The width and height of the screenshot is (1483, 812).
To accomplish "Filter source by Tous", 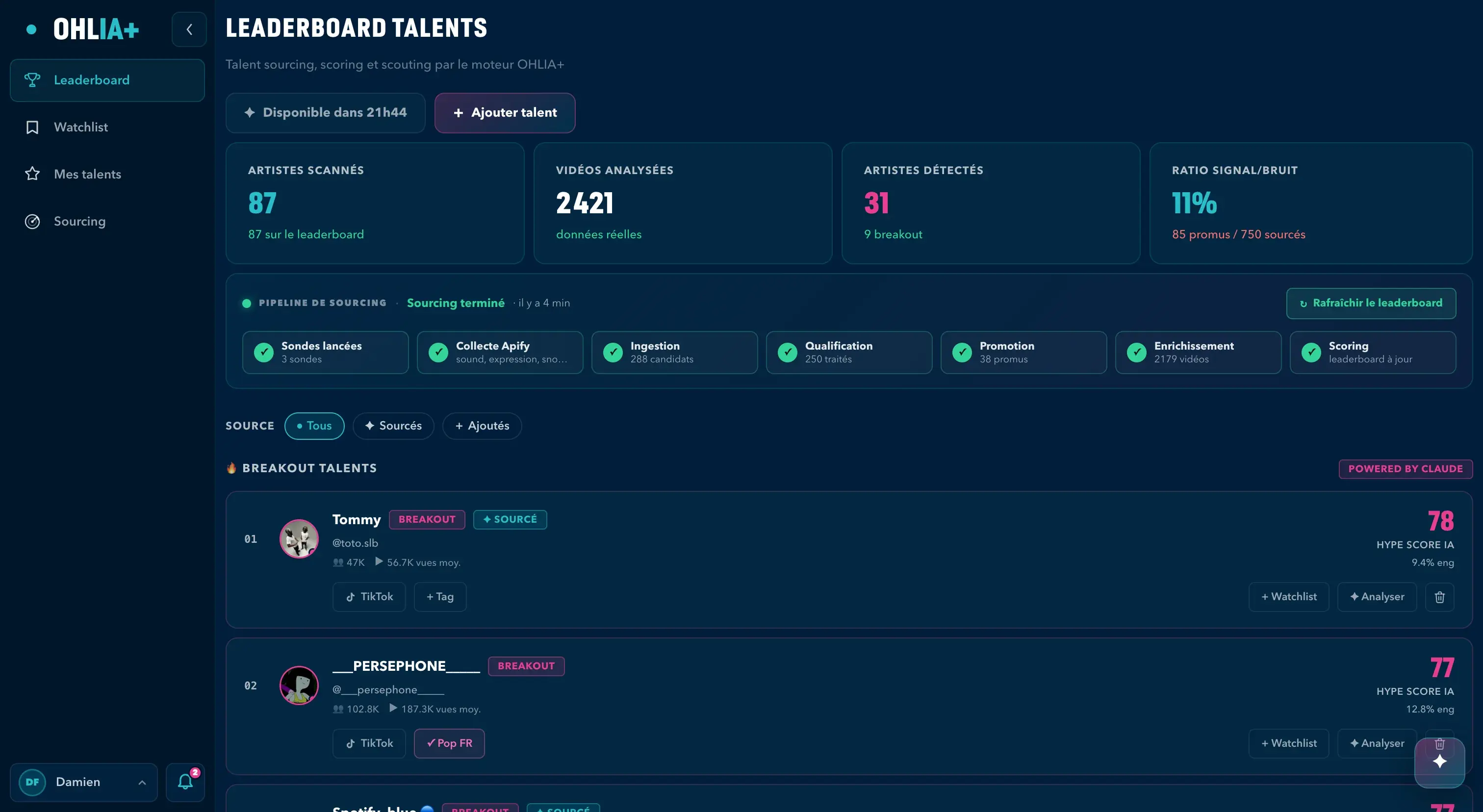I will click(314, 426).
